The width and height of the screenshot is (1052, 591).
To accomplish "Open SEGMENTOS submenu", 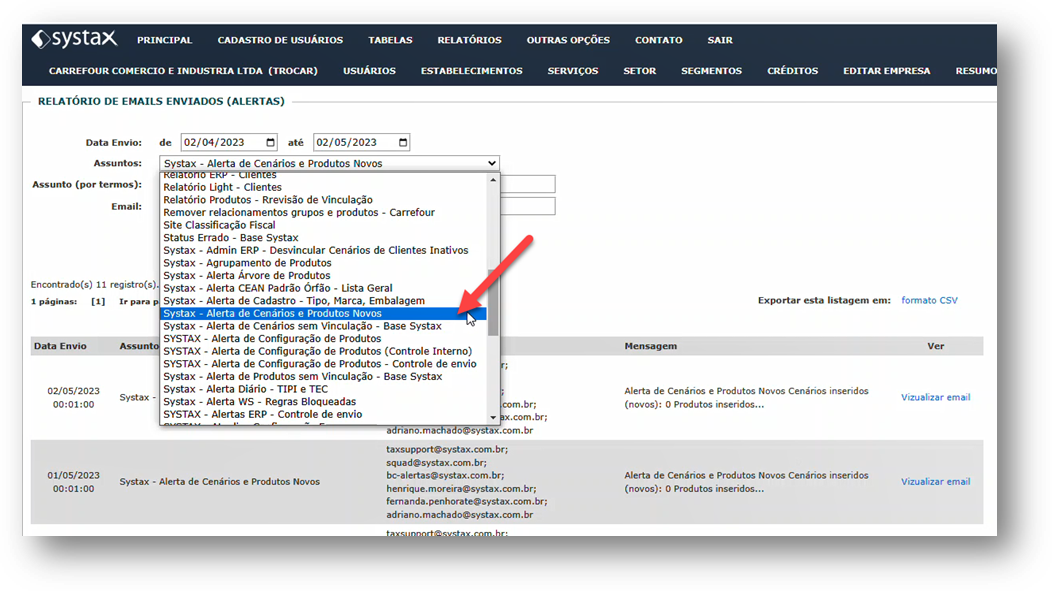I will click(x=711, y=70).
